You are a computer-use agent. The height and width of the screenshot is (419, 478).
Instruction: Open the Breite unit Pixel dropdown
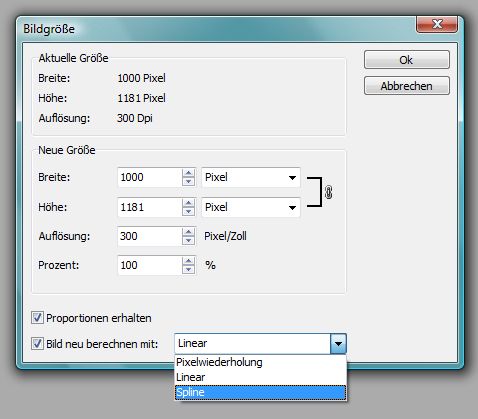pyautogui.click(x=251, y=177)
